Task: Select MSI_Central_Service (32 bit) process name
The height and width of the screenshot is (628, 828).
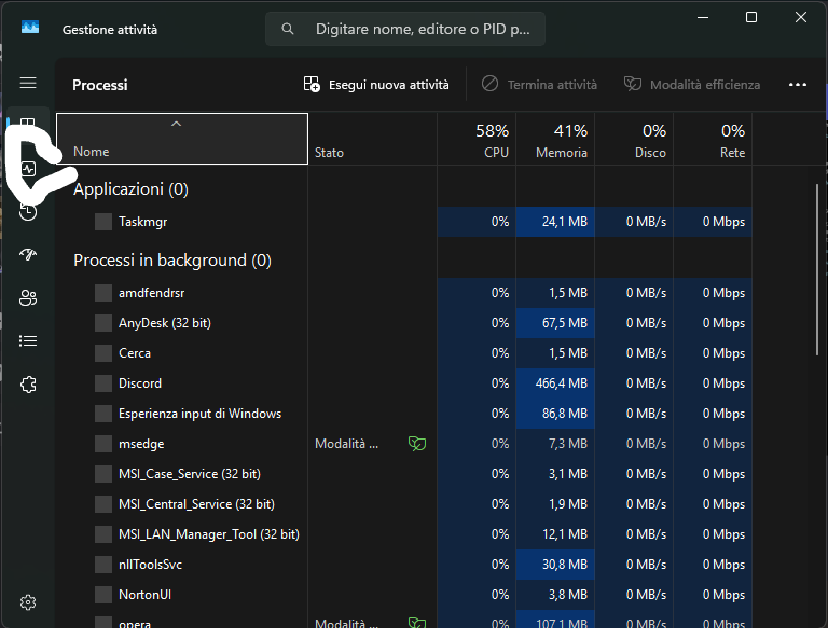Action: (196, 504)
